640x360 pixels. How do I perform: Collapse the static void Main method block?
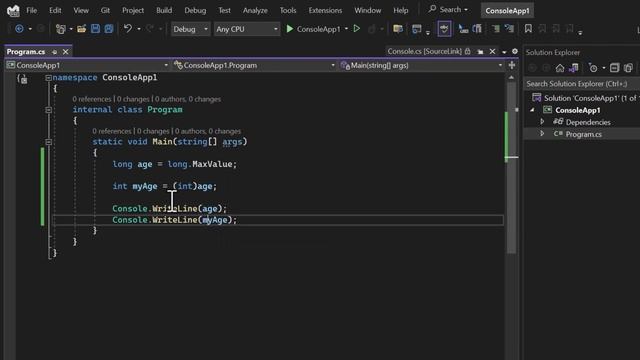[x=49, y=142]
